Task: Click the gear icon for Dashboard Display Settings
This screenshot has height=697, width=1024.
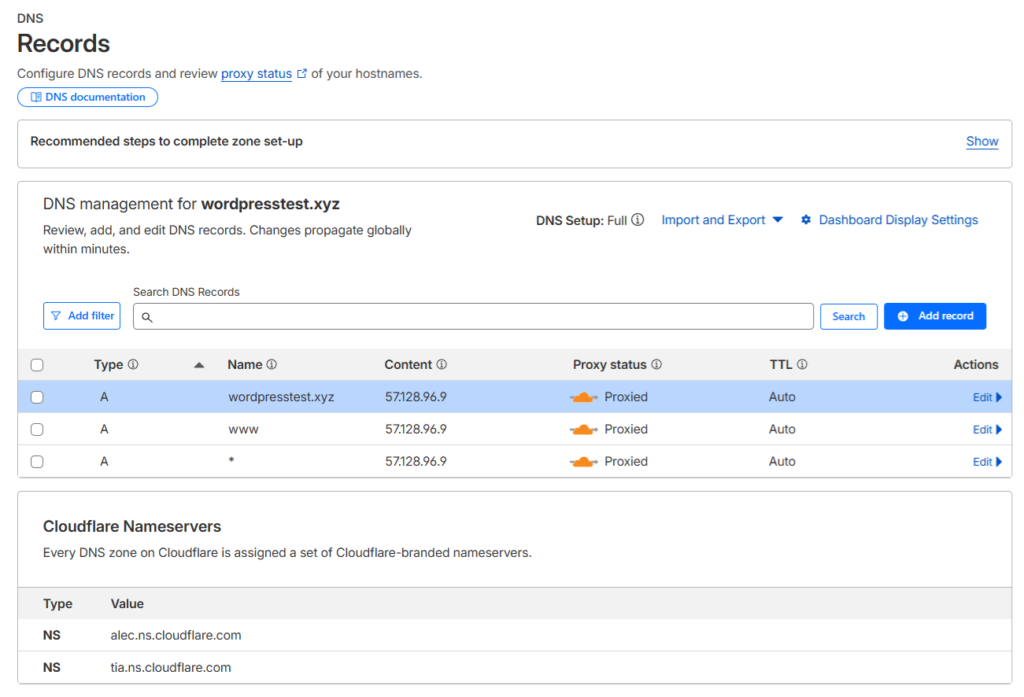Action: (806, 220)
